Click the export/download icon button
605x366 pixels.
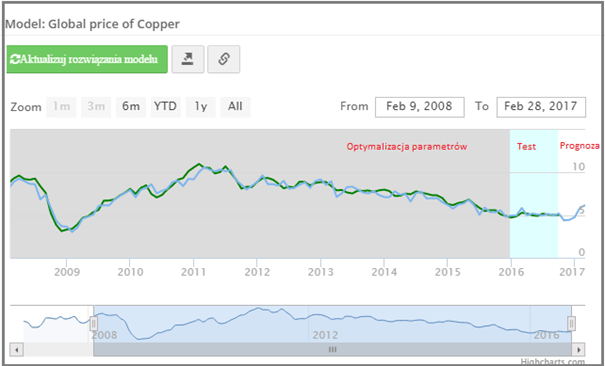(188, 59)
